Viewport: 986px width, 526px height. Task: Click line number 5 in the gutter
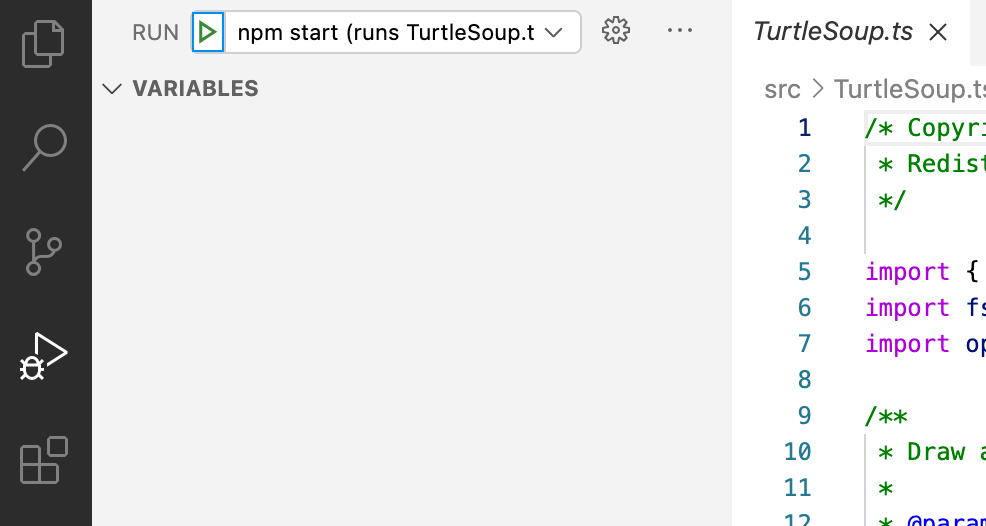click(804, 272)
